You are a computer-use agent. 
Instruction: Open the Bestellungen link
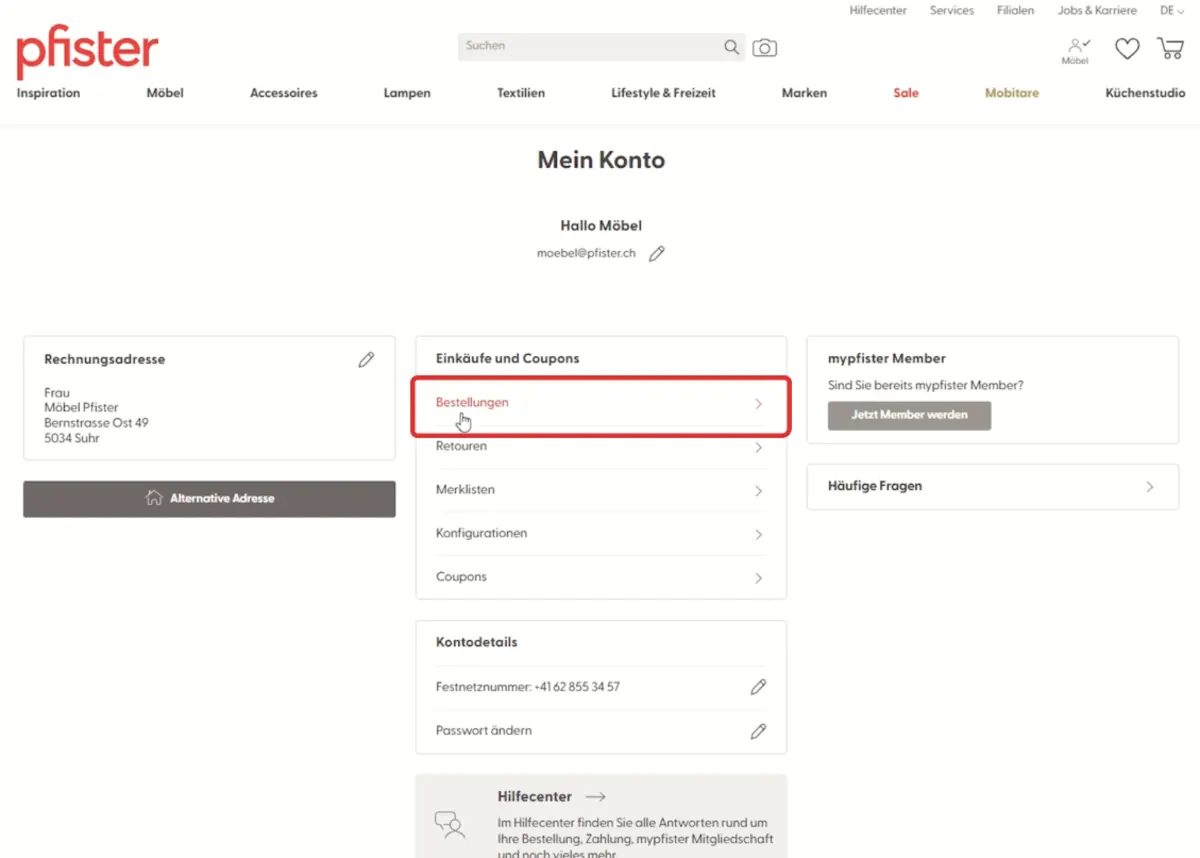pyautogui.click(x=600, y=403)
